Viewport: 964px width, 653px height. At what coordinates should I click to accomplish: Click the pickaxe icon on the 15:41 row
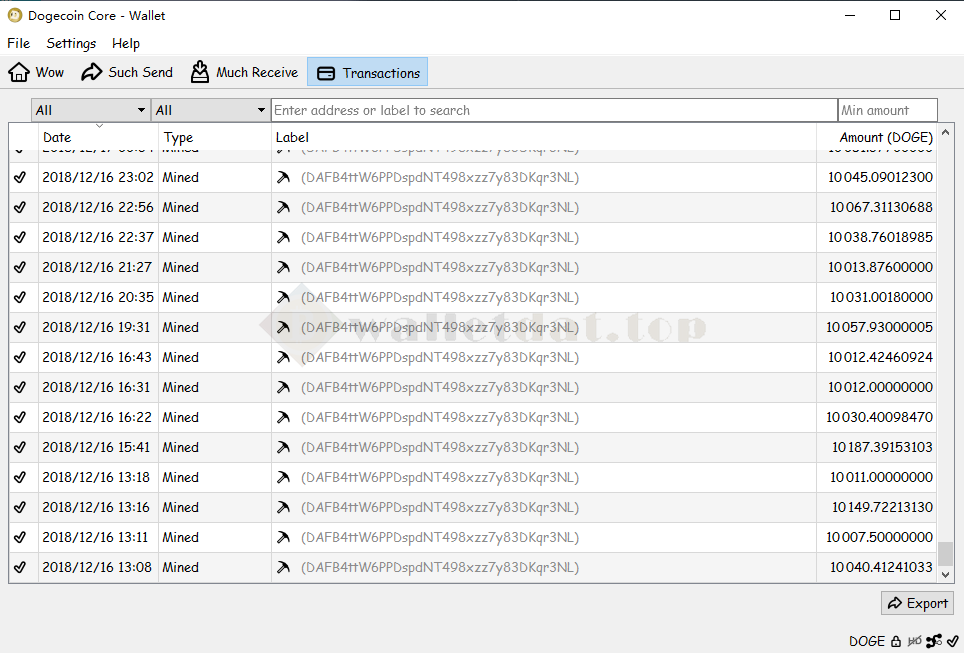tap(284, 448)
